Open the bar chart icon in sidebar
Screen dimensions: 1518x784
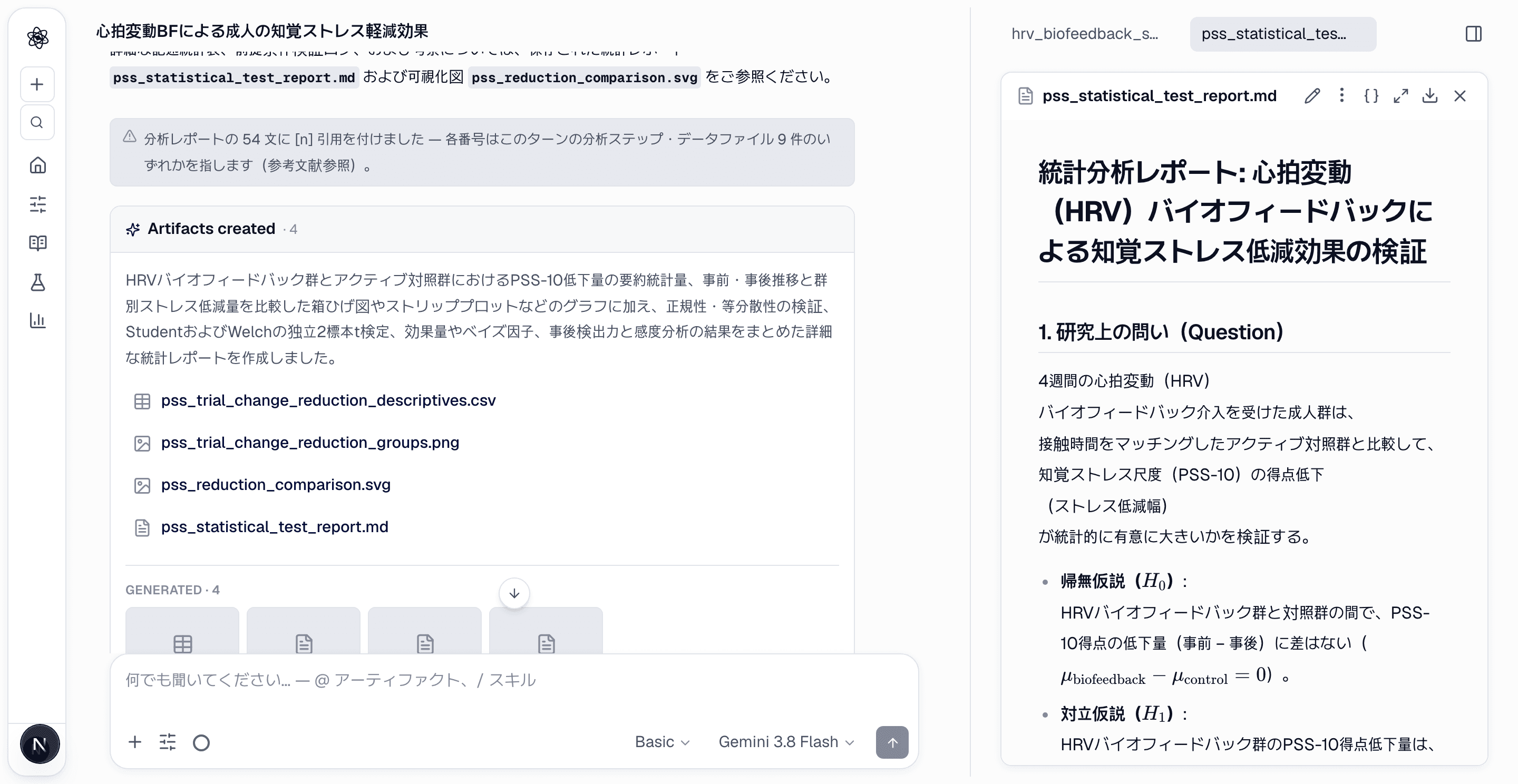[x=38, y=320]
